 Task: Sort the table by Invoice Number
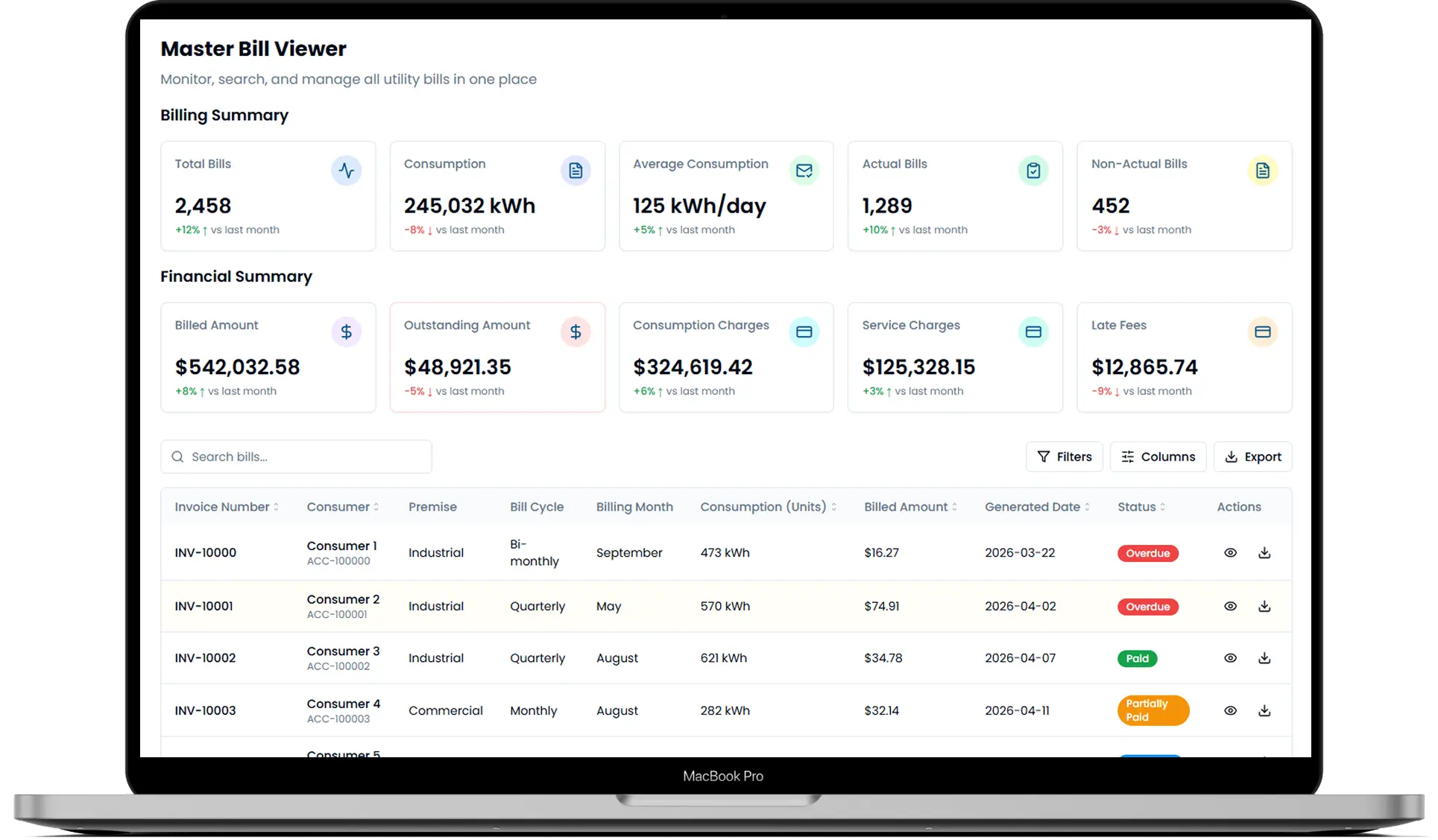pyautogui.click(x=276, y=506)
